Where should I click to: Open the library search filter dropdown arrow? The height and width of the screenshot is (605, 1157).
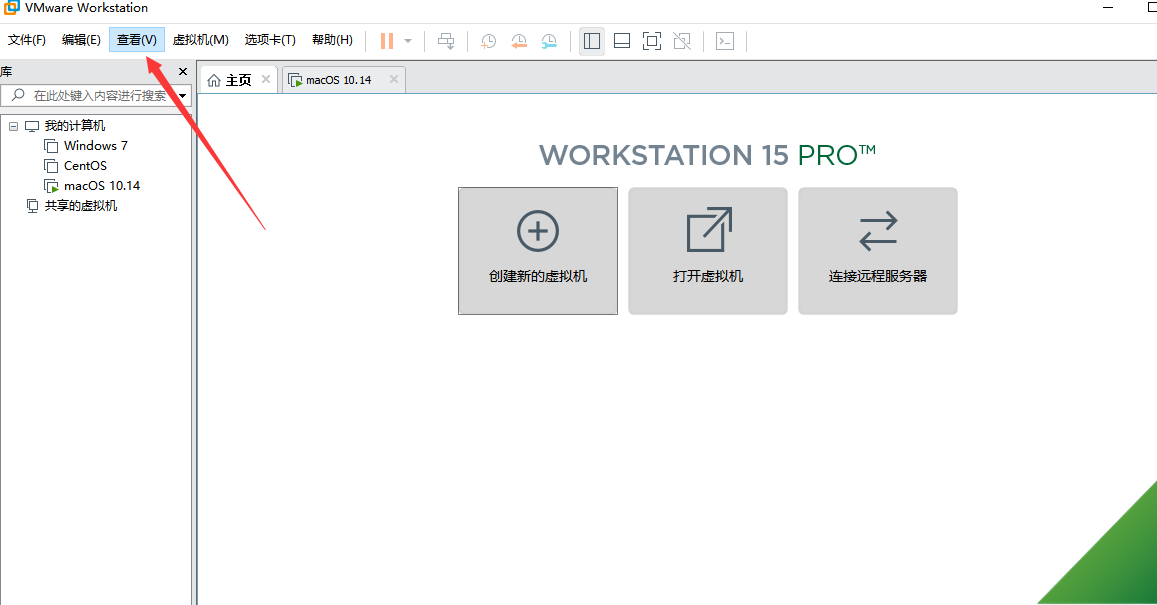coord(183,96)
